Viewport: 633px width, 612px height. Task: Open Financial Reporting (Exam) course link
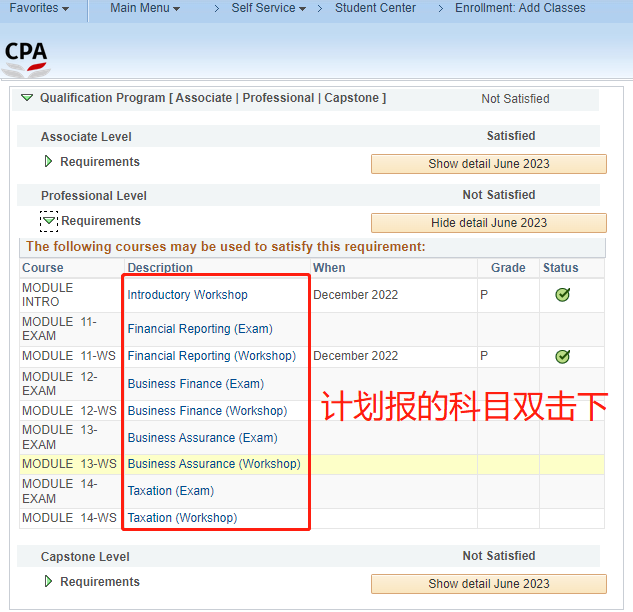click(x=200, y=329)
